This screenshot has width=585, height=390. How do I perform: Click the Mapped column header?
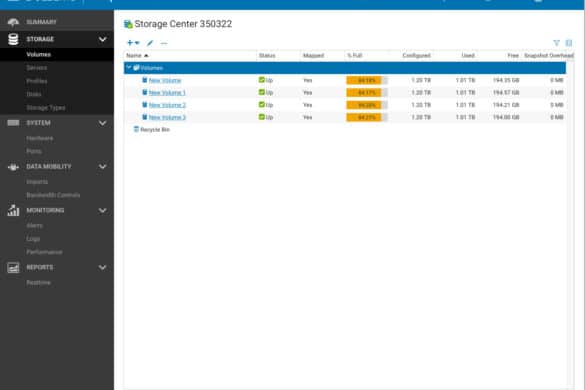pos(313,56)
